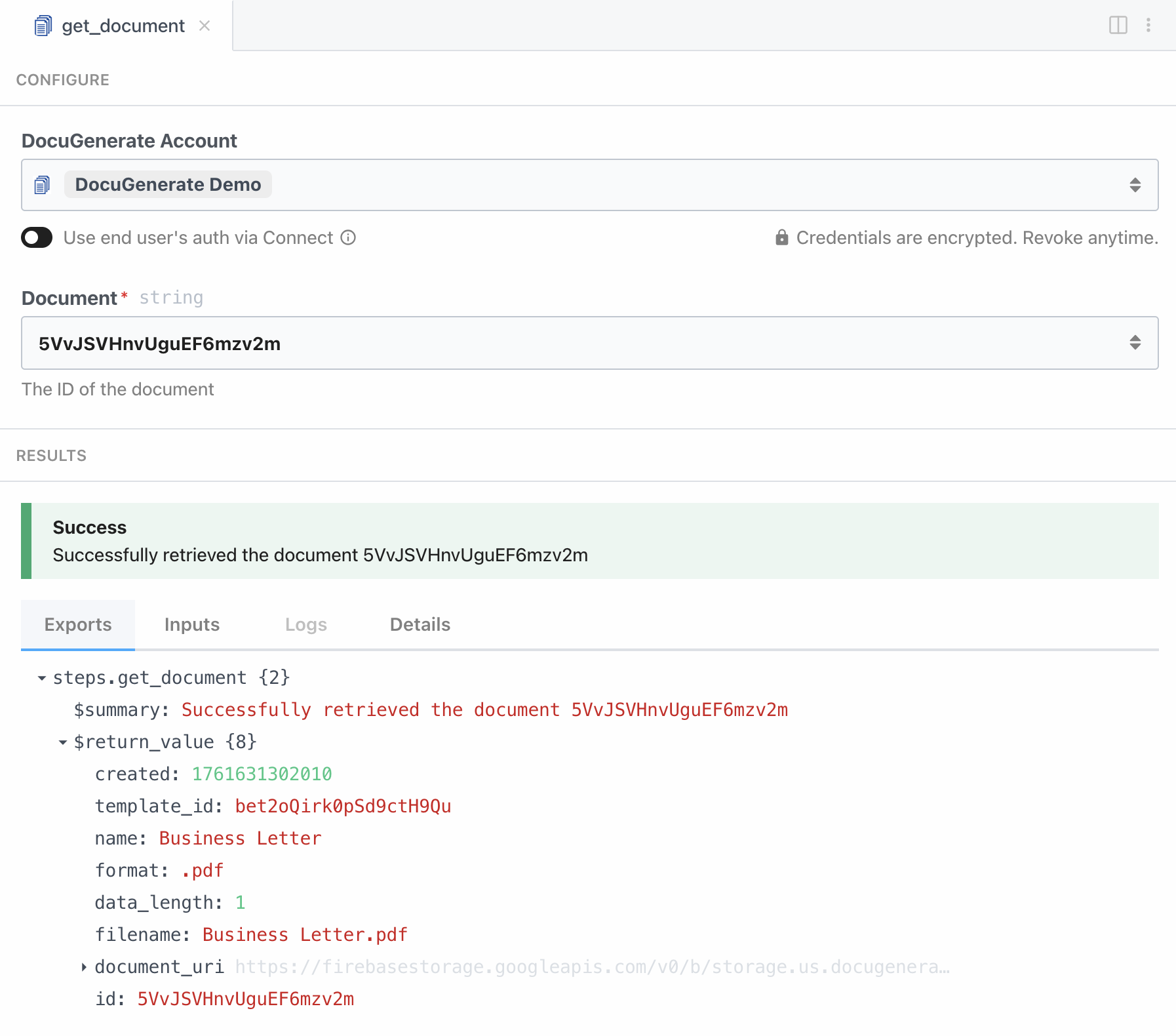The height and width of the screenshot is (1036, 1176).
Task: Open the DocuGenerate Account dropdown
Action: click(1135, 185)
